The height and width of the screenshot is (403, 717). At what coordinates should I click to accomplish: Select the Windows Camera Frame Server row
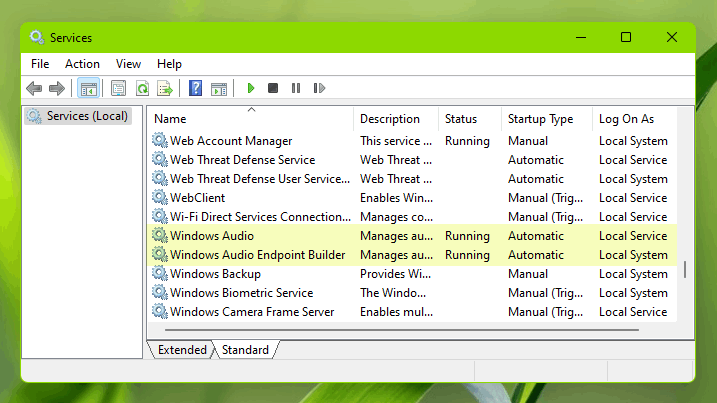pyautogui.click(x=412, y=312)
